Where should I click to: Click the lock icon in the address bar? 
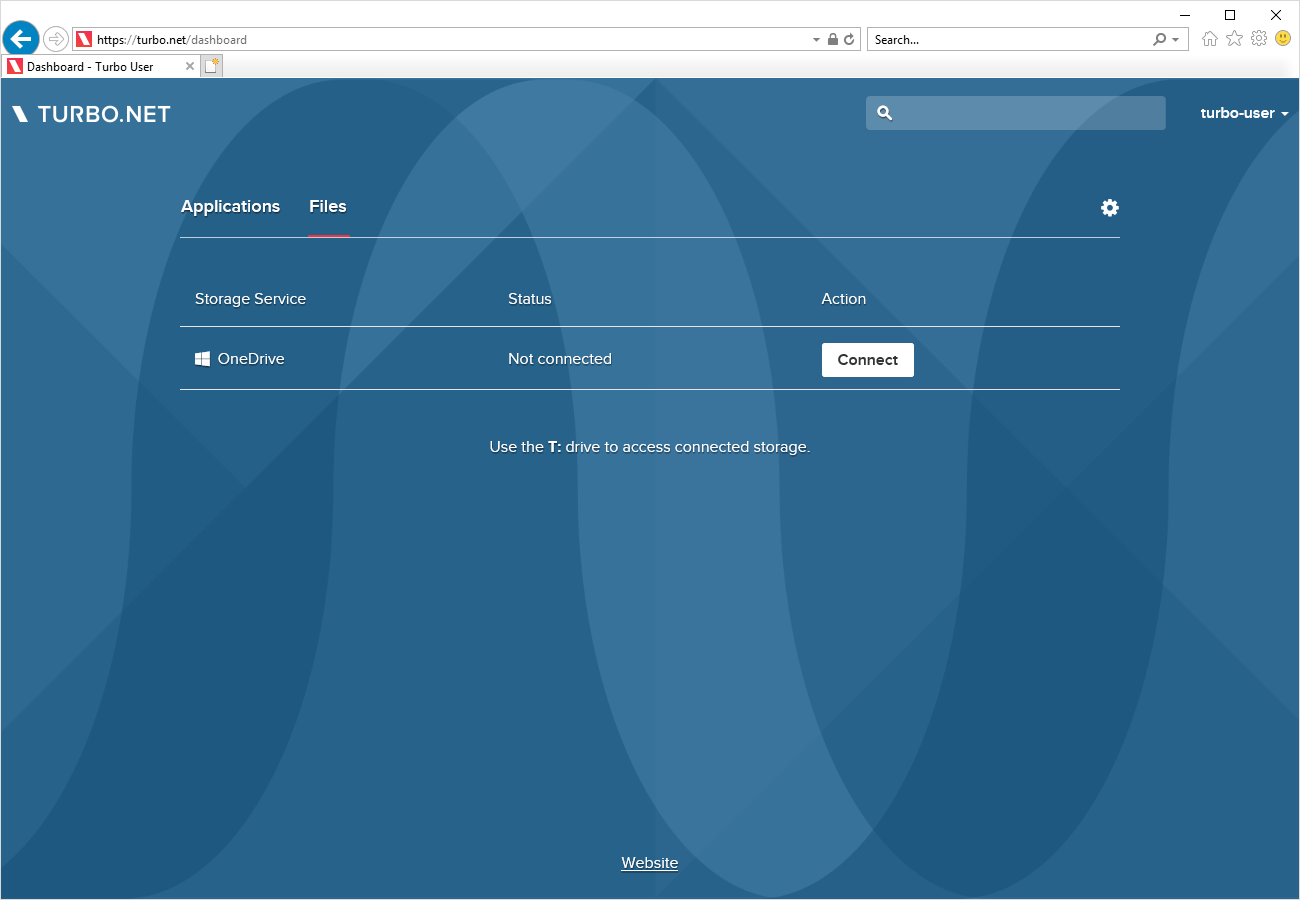point(832,39)
